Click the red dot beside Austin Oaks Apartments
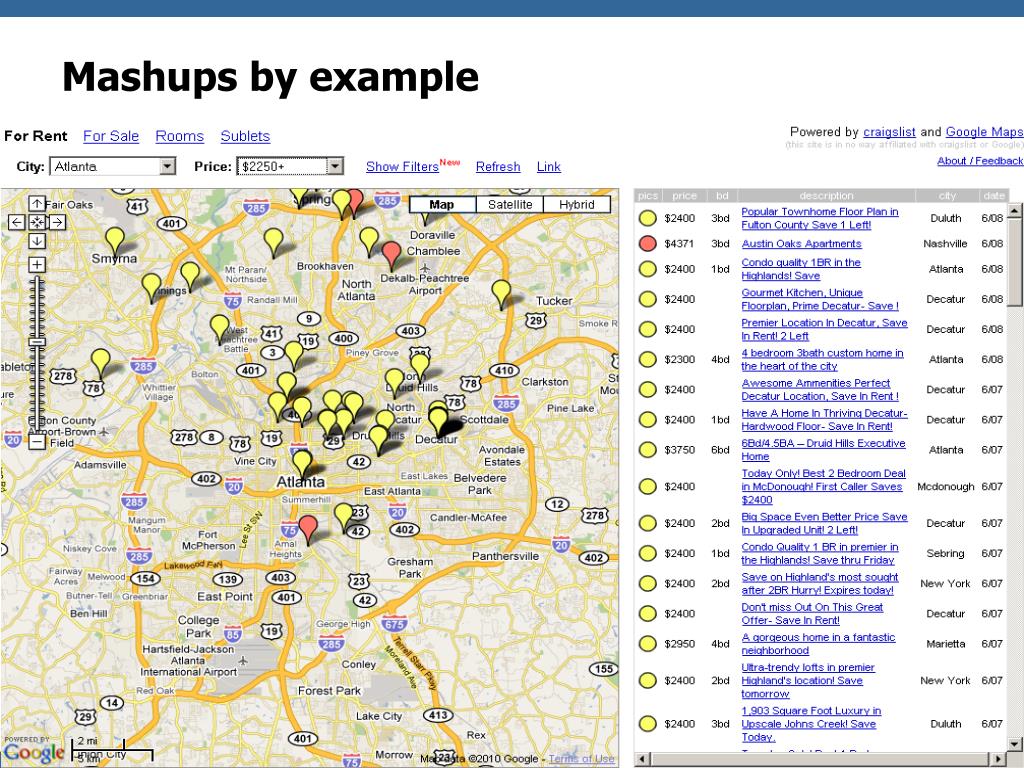Screen dimensions: 1024x768 [x=647, y=244]
